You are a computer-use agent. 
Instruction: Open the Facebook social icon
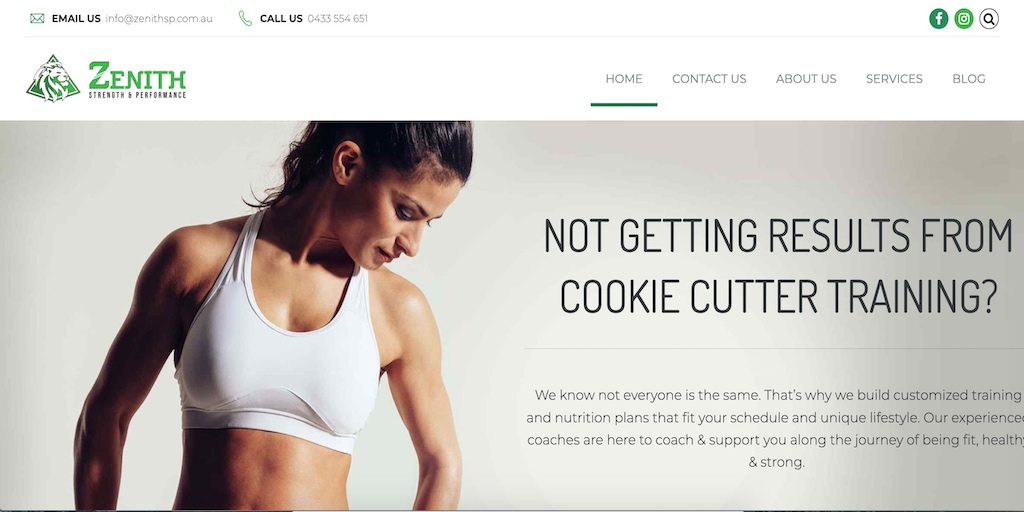click(938, 18)
